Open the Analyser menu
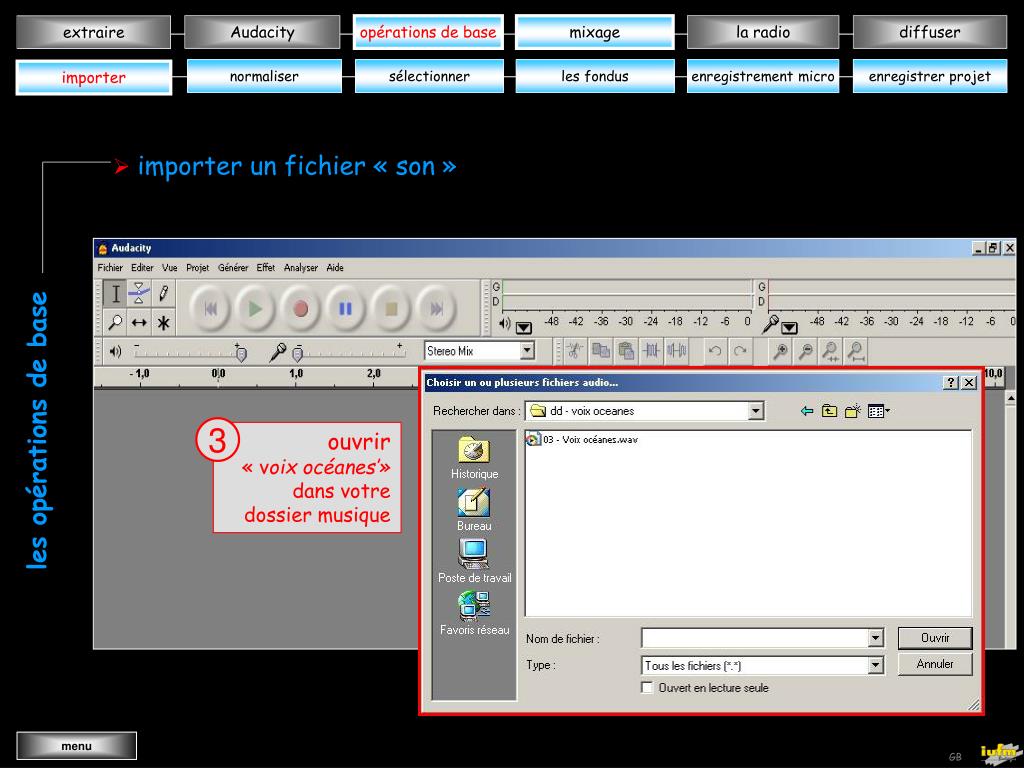The width and height of the screenshot is (1024, 768). tap(300, 268)
